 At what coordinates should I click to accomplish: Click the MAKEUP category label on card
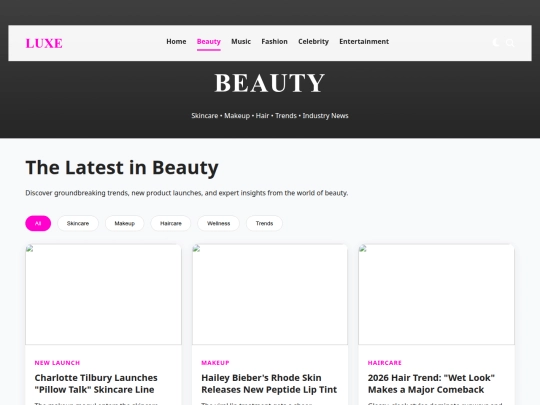click(x=215, y=363)
